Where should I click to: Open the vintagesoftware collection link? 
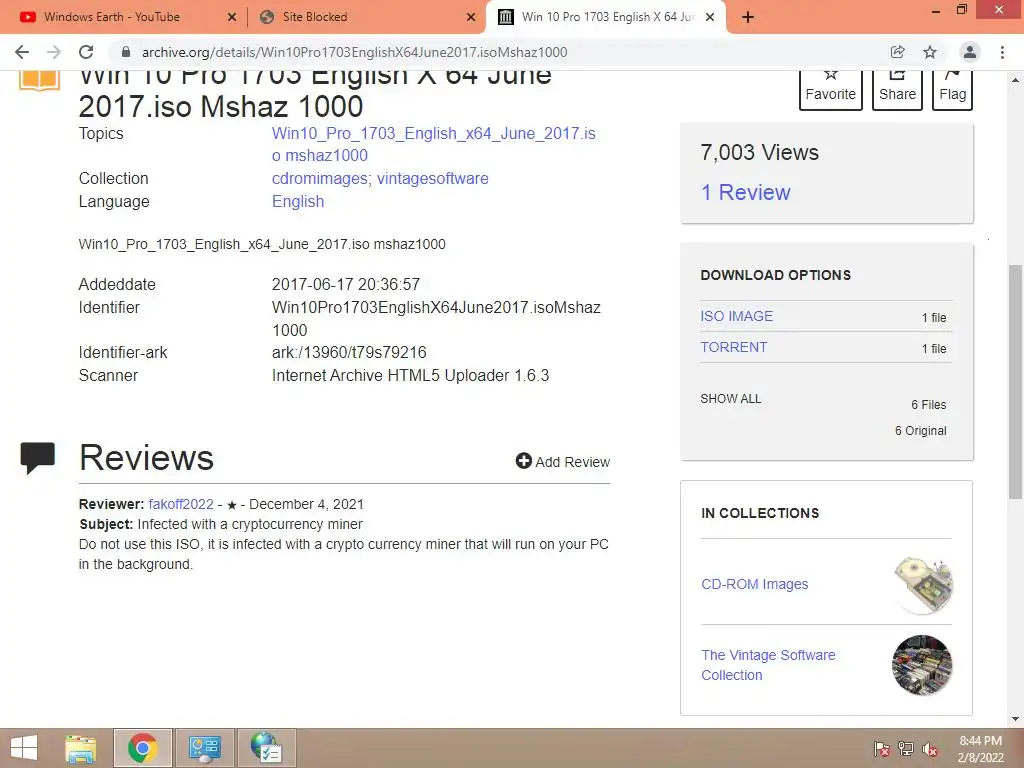coord(432,178)
